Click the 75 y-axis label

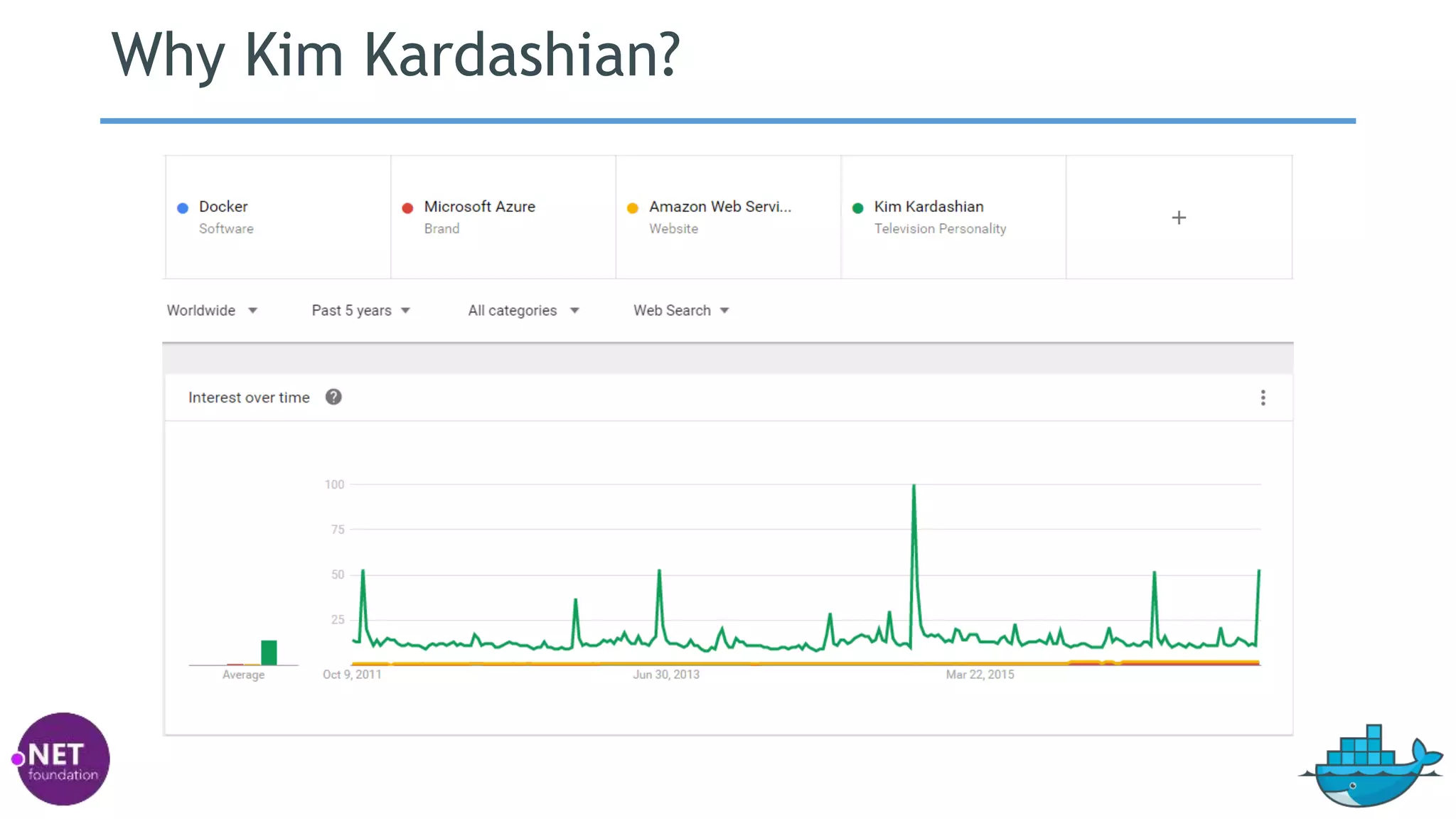[338, 529]
